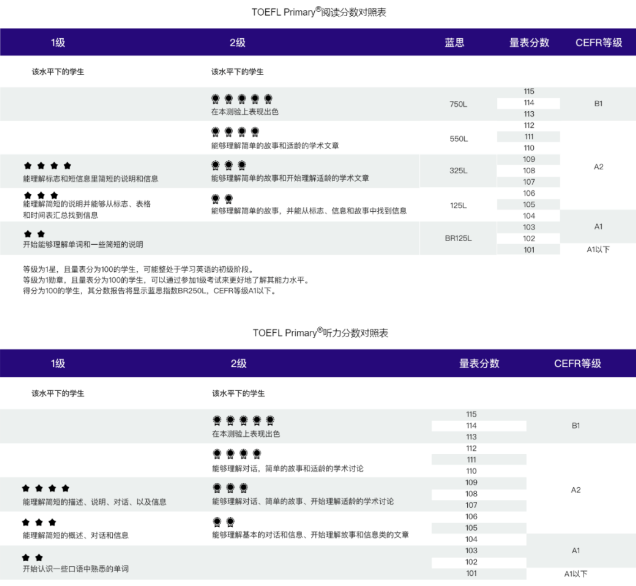
Task: Select the 1级 header in the reading table
Action: (x=58, y=43)
